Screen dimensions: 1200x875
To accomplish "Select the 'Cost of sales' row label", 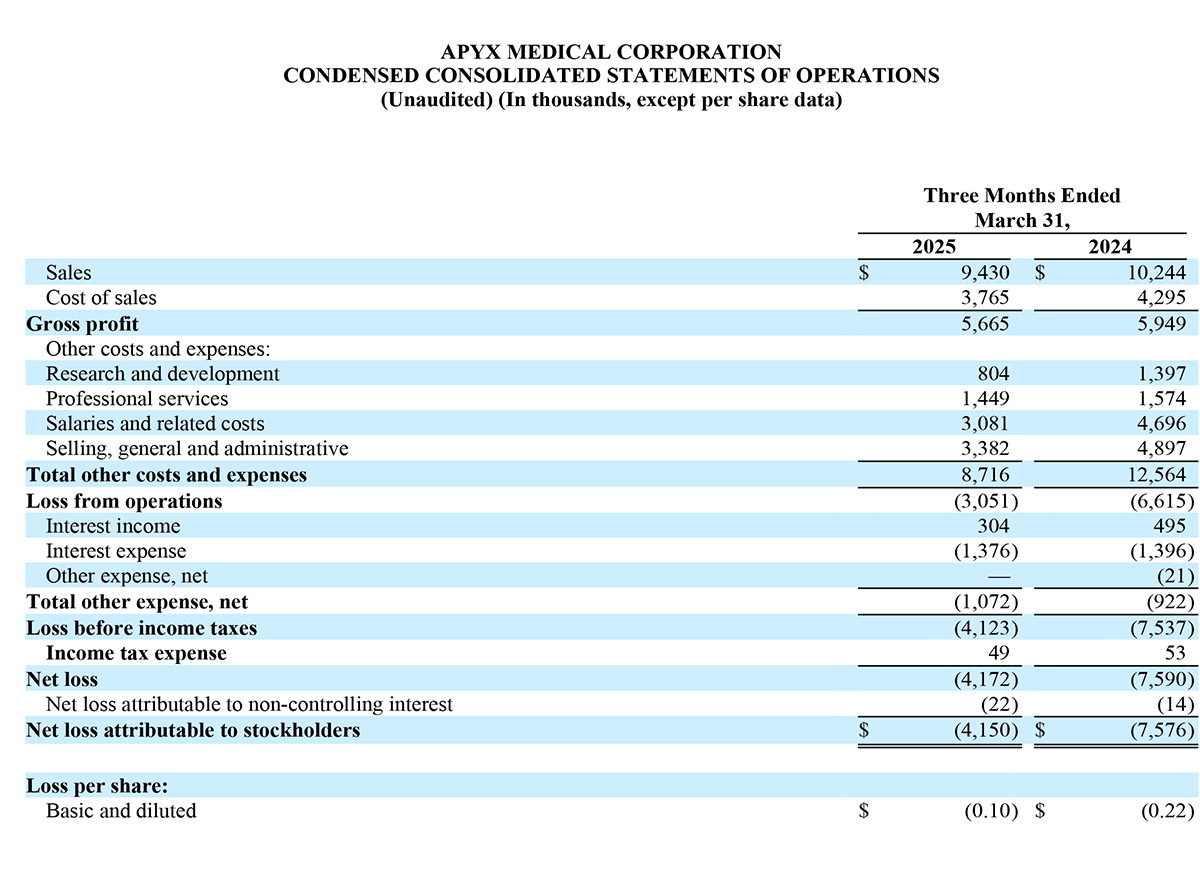I will pos(101,298).
